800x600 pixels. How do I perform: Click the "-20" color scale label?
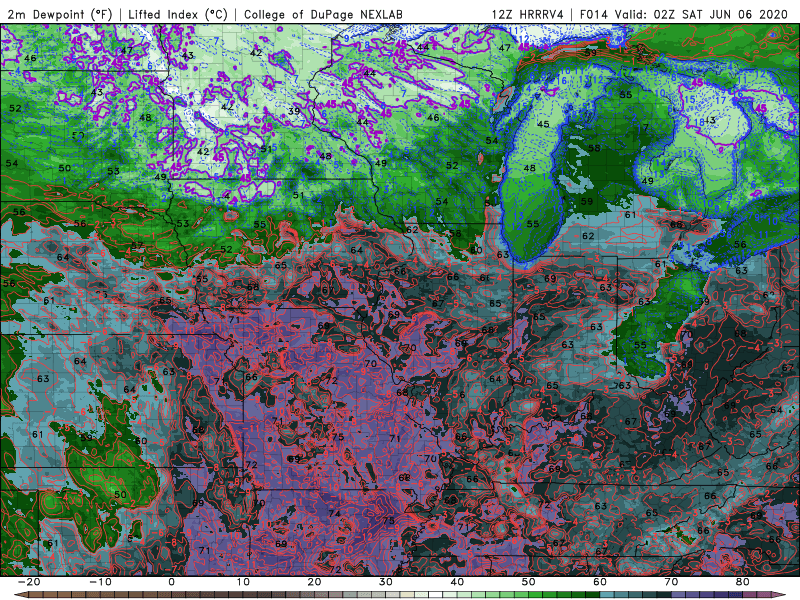(29, 582)
